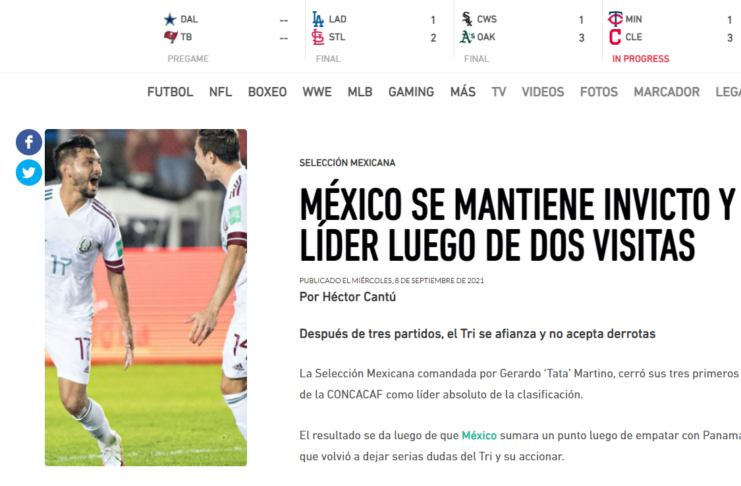
Task: Click the Dallas Cowboys star logo
Action: 170,19
